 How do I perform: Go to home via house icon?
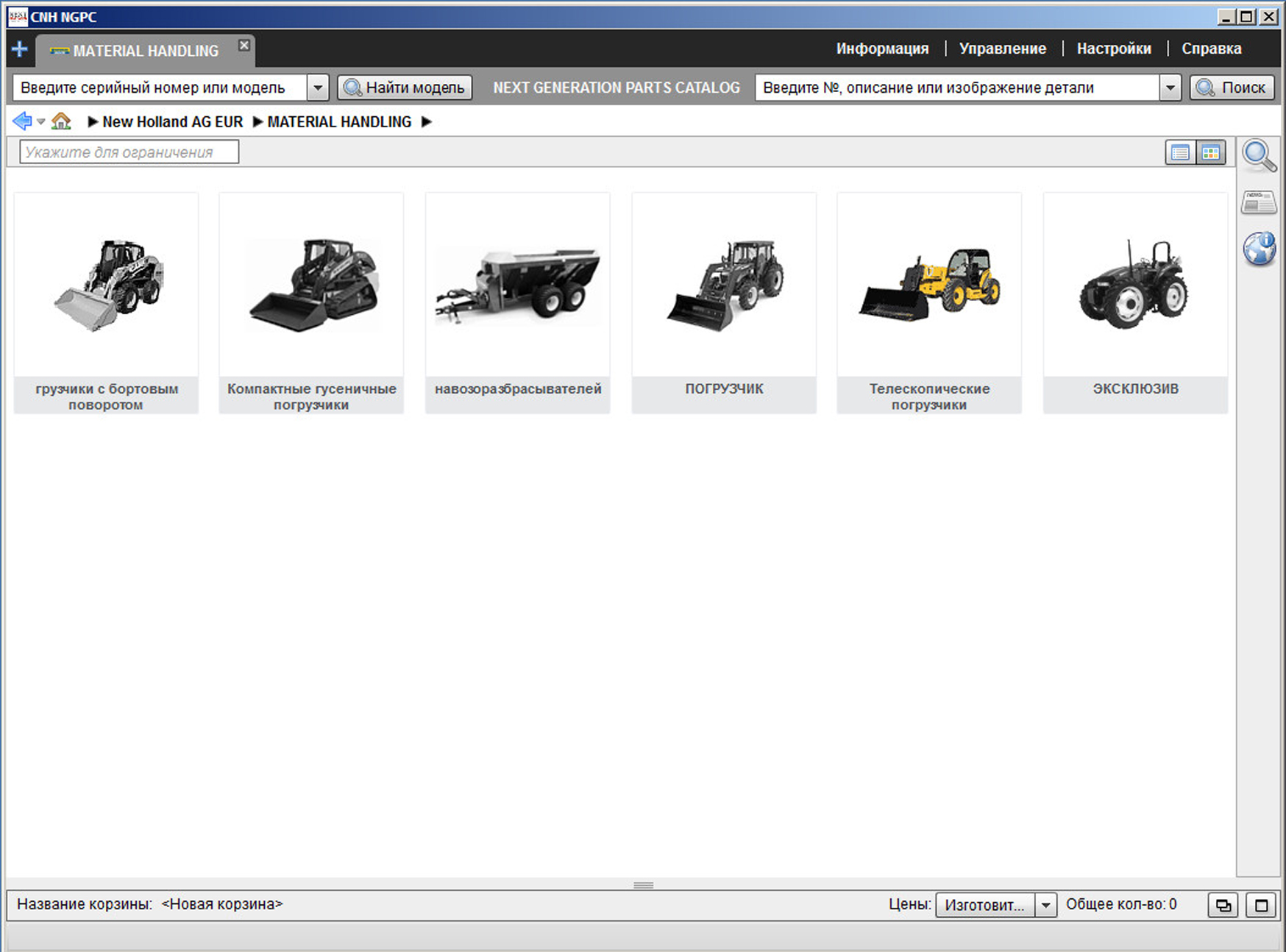pyautogui.click(x=61, y=121)
